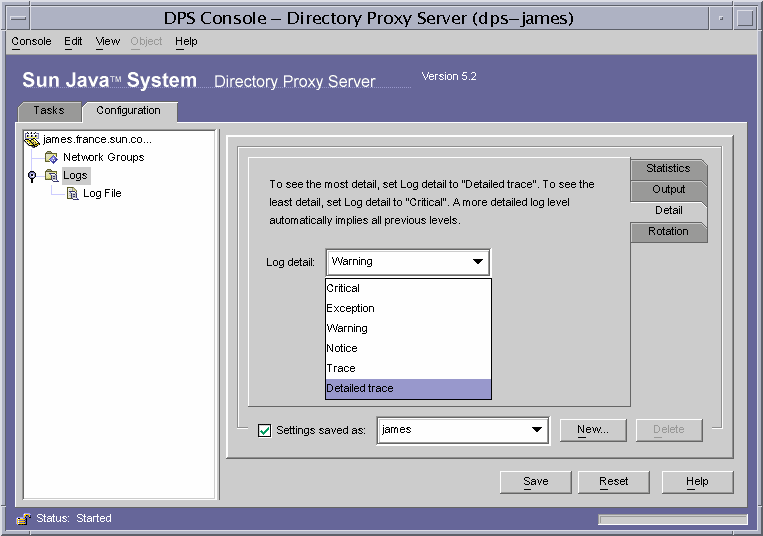This screenshot has width=763, height=536.
Task: Select the Log File tree item
Action: (102, 194)
